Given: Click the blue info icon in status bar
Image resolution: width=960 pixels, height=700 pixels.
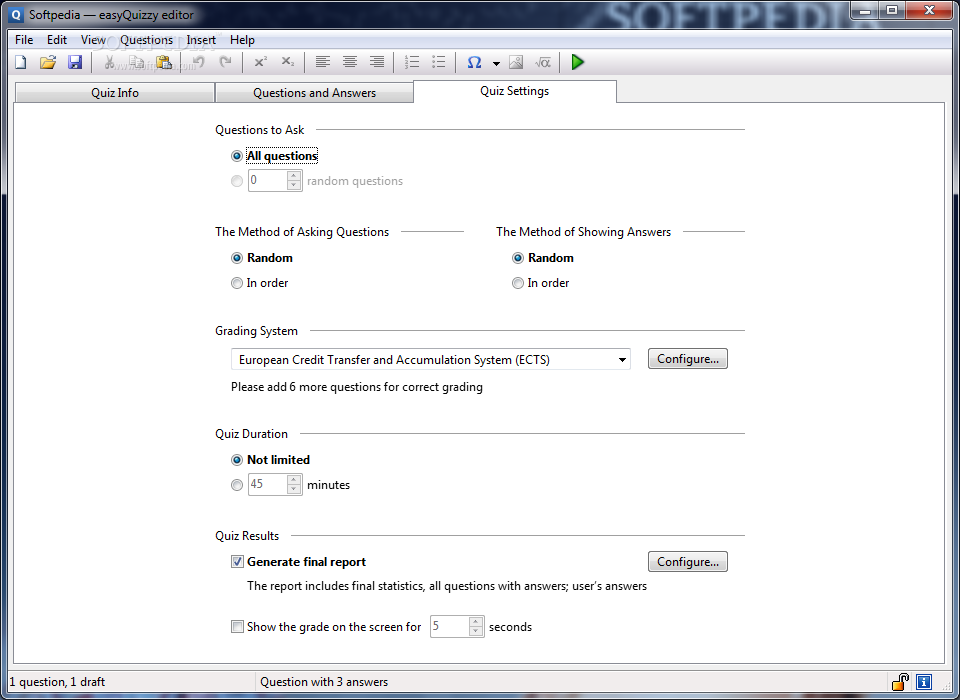Looking at the screenshot, I should click(x=924, y=682).
